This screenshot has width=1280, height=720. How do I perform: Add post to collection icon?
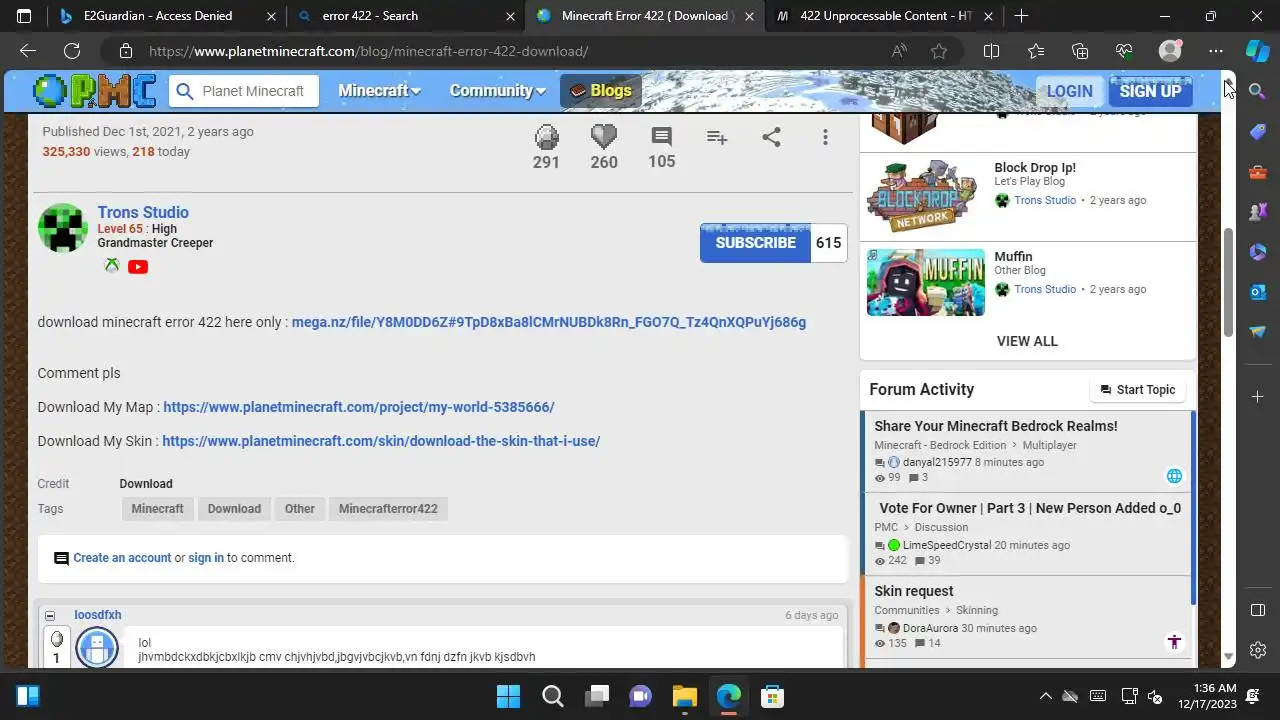tap(717, 138)
